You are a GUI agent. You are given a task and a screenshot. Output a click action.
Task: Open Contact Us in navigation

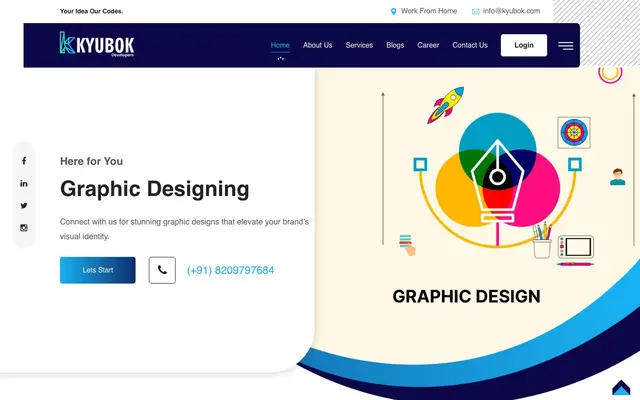(x=470, y=45)
